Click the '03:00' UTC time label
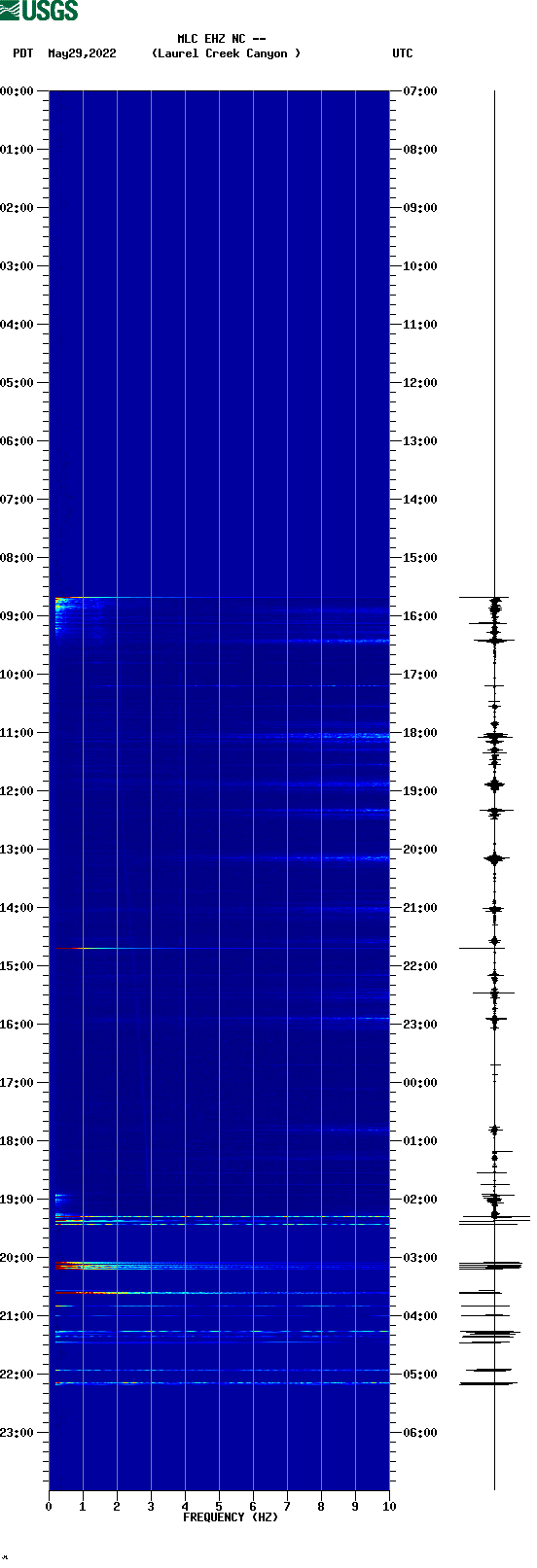The width and height of the screenshot is (537, 1568). coord(420,1258)
